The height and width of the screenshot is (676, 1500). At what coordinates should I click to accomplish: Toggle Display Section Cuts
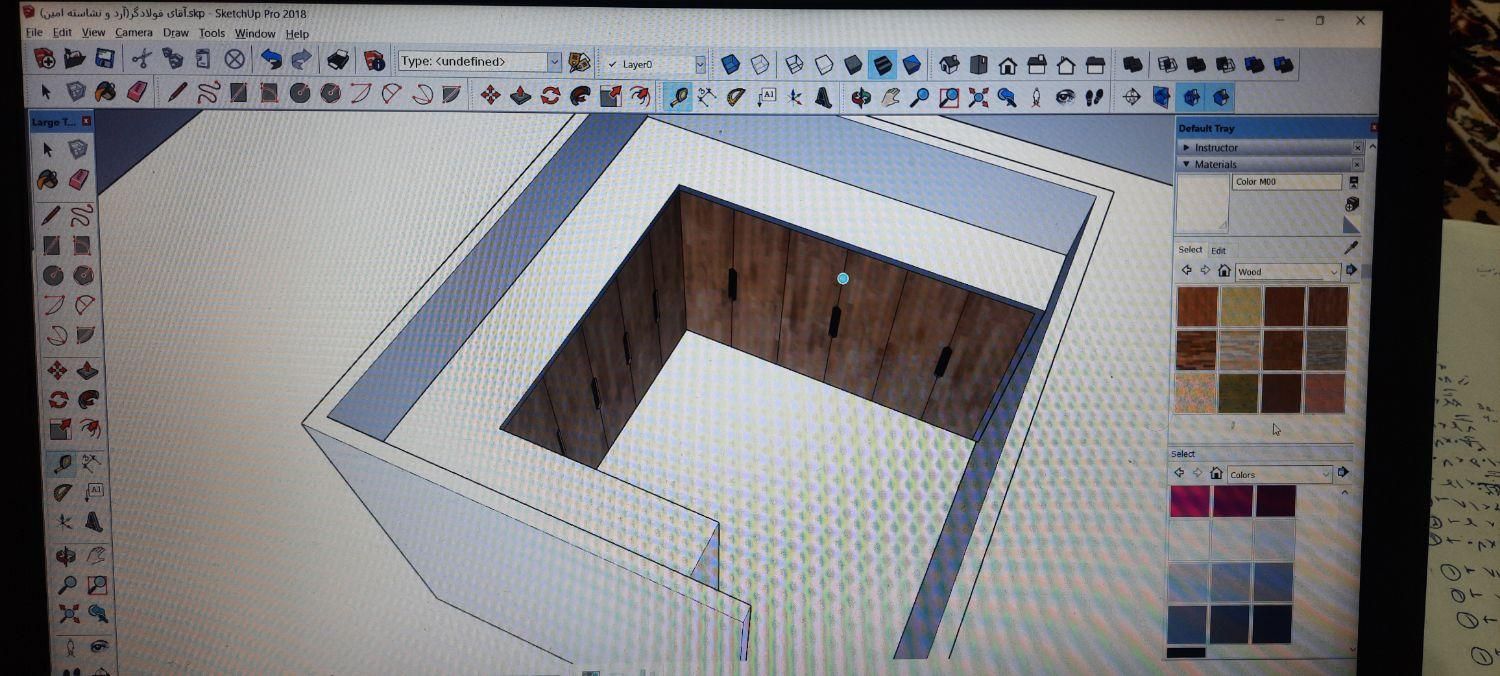click(x=1191, y=97)
